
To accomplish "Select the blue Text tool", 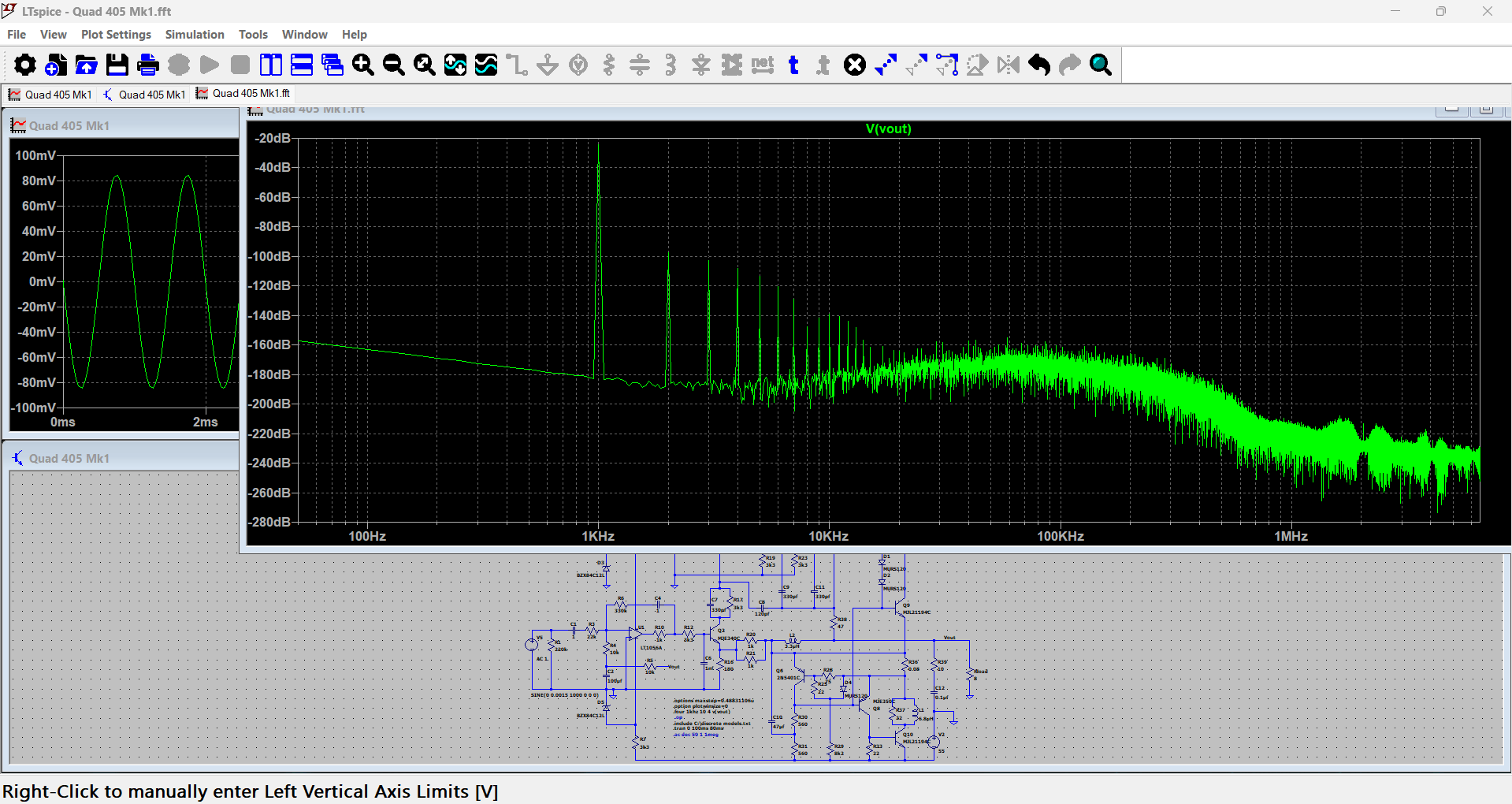I will click(x=793, y=65).
